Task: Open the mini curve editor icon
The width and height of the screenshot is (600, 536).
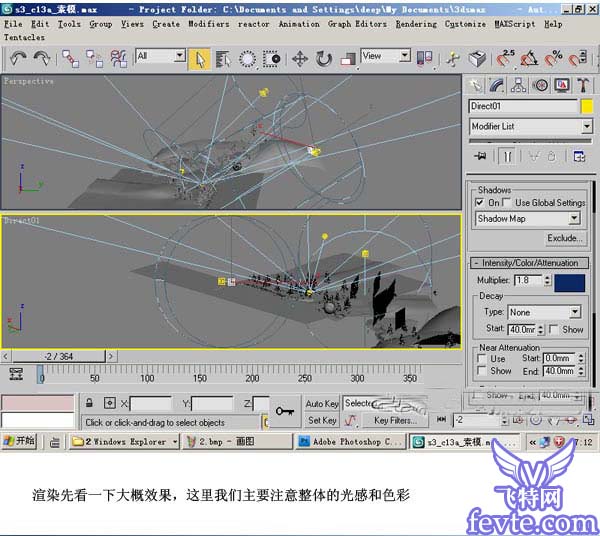Action: pos(351,420)
